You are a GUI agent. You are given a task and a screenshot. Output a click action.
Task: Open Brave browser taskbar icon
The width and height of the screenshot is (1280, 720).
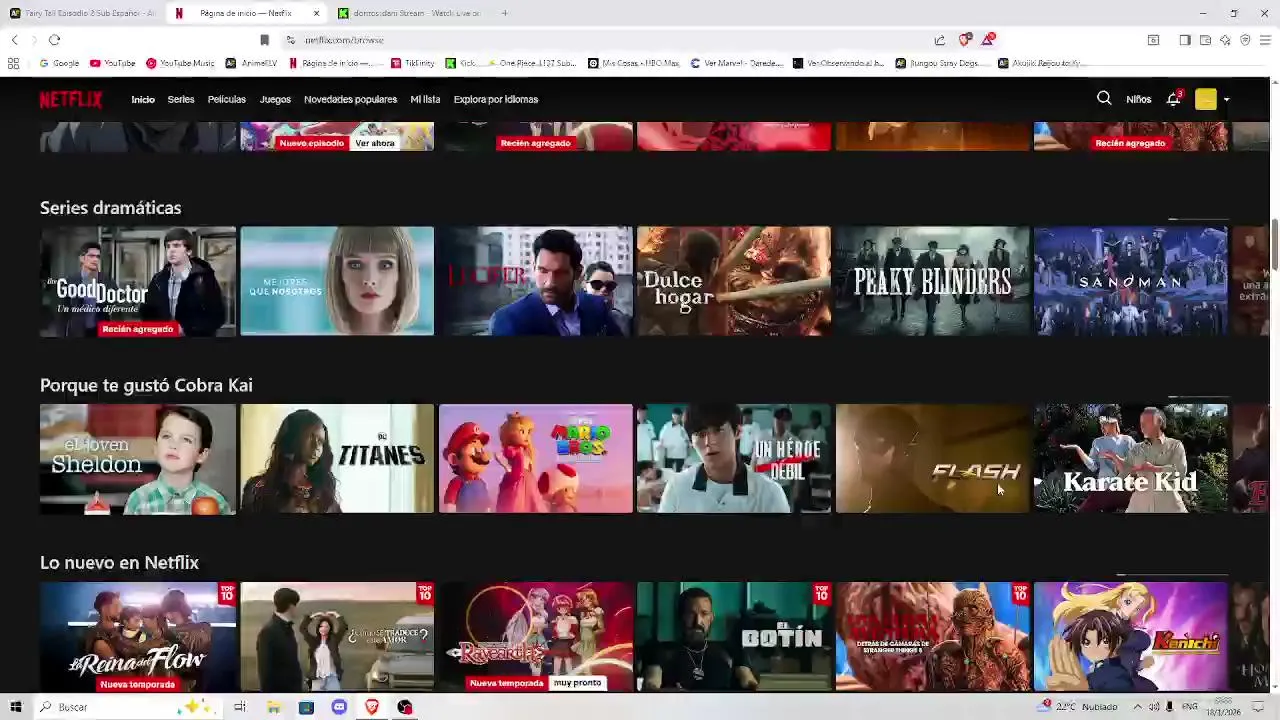click(372, 707)
